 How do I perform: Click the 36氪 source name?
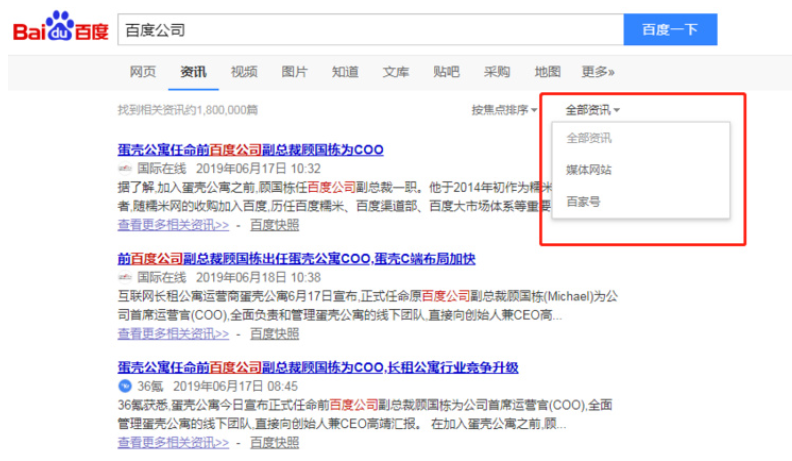(151, 386)
